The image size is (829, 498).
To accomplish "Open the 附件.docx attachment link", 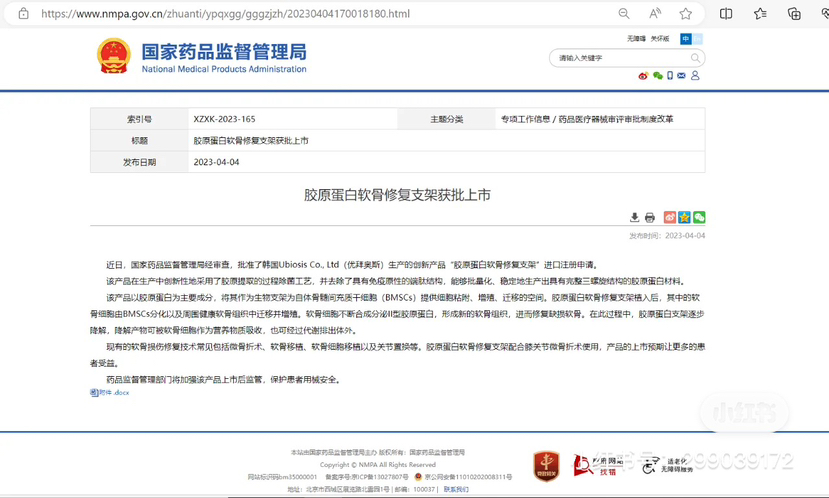I will [109, 392].
